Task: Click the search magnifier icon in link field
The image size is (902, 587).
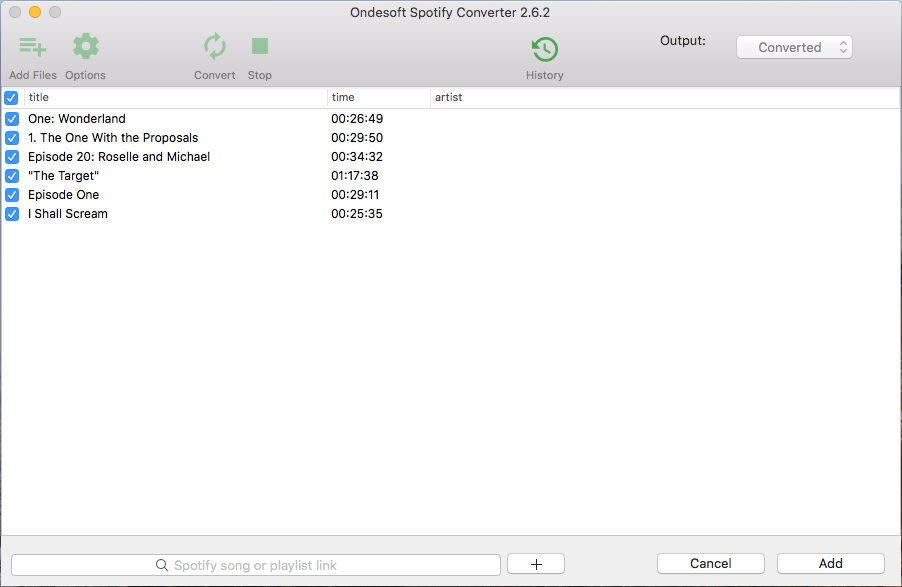Action: click(x=162, y=565)
